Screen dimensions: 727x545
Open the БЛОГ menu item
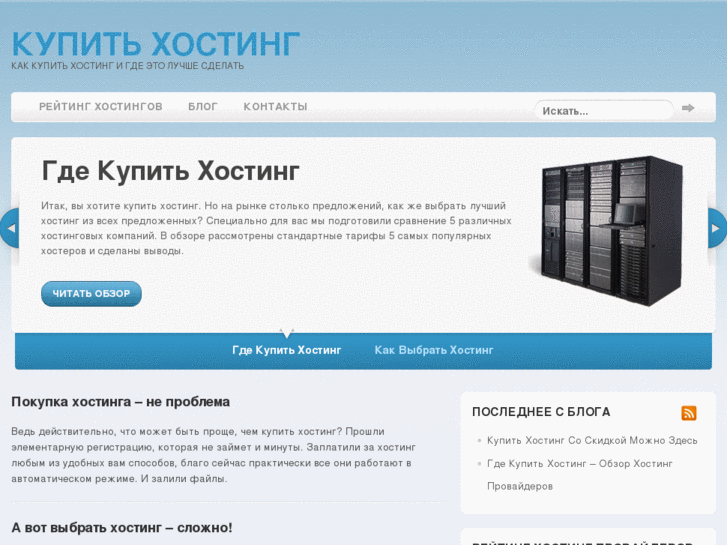pyautogui.click(x=203, y=107)
